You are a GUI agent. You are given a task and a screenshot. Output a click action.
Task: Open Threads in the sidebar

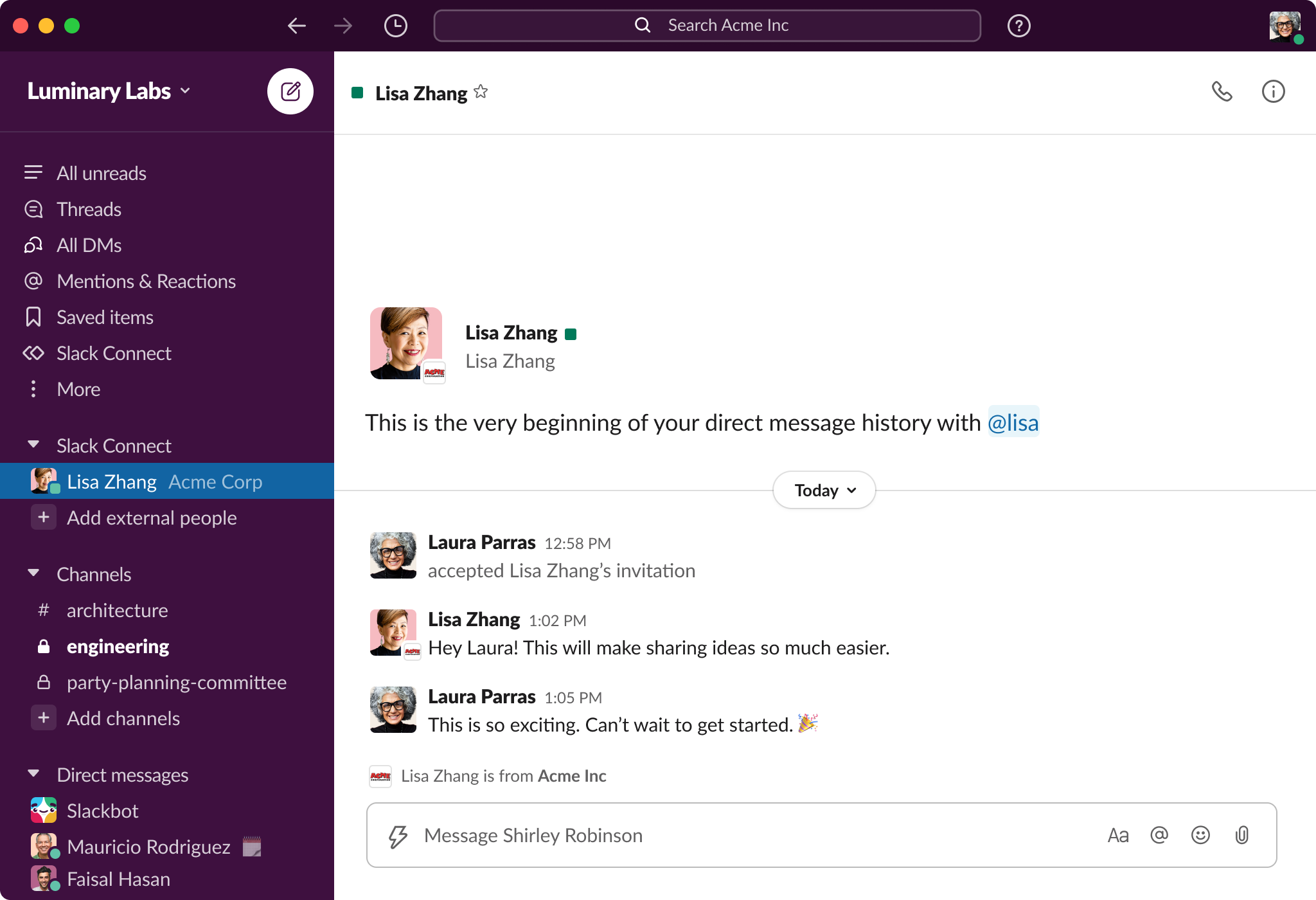pyautogui.click(x=89, y=209)
